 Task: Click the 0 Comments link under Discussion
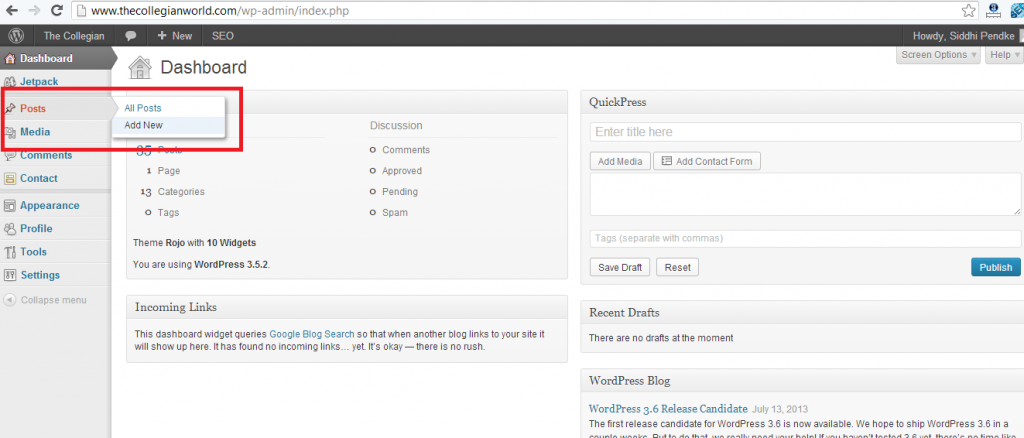point(400,150)
